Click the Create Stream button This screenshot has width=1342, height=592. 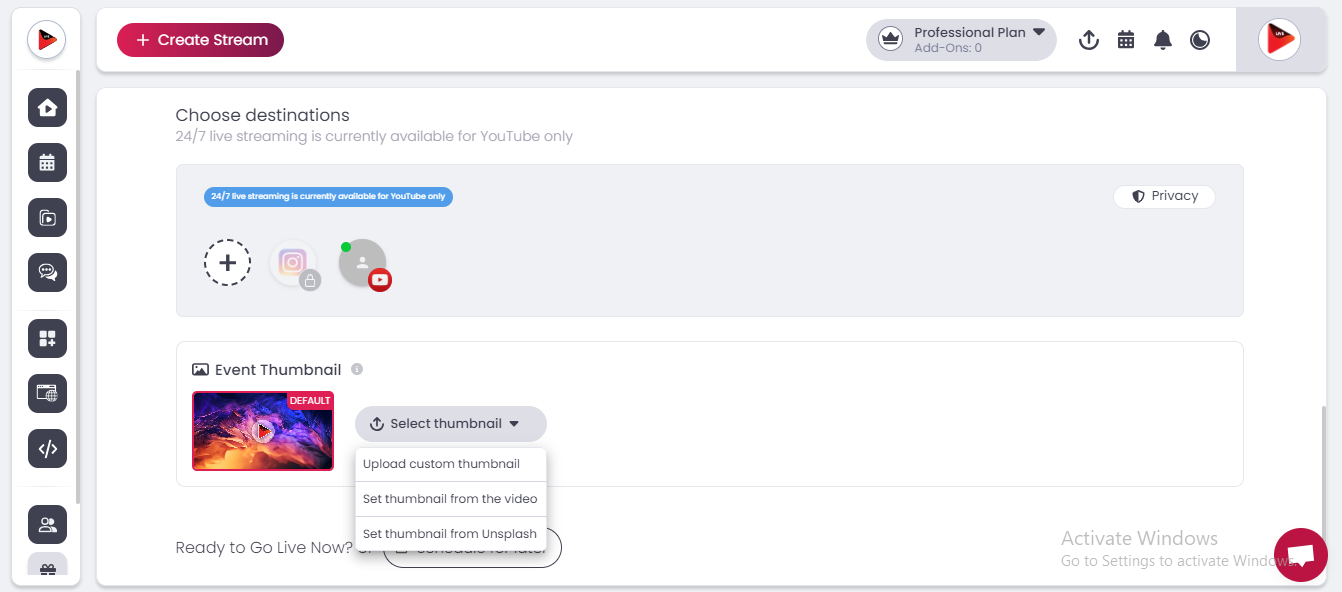pos(200,40)
